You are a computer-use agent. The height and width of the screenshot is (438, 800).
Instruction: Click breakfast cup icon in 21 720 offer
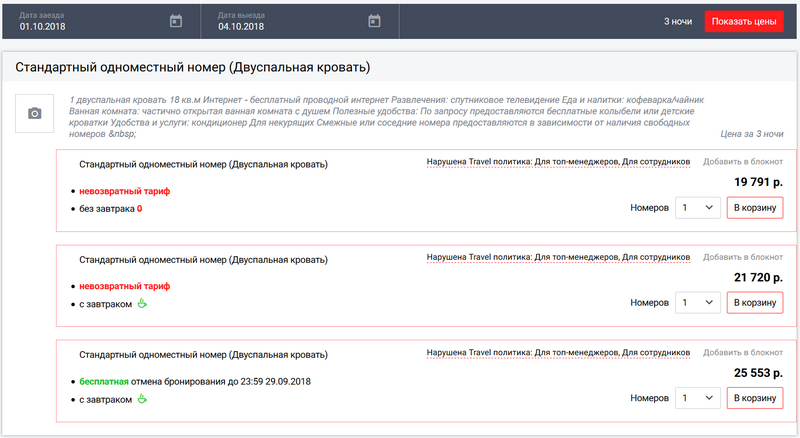tap(142, 303)
